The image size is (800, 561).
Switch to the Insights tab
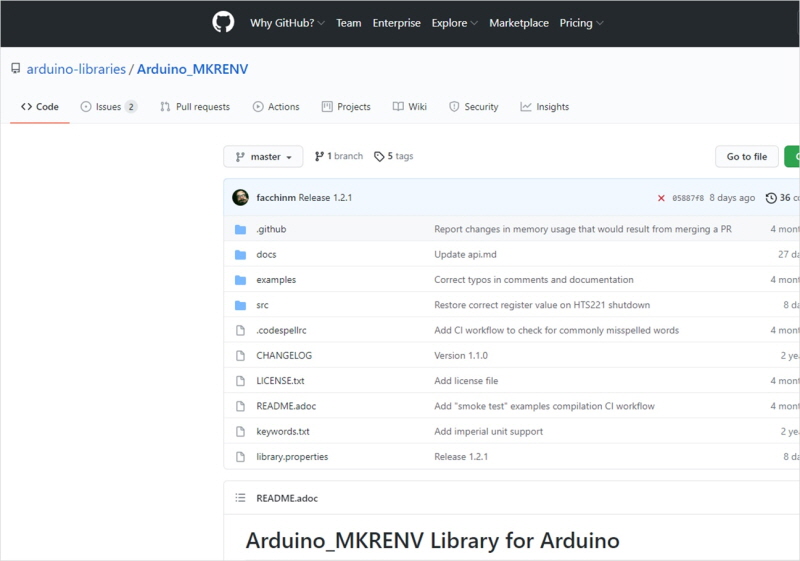(x=544, y=107)
